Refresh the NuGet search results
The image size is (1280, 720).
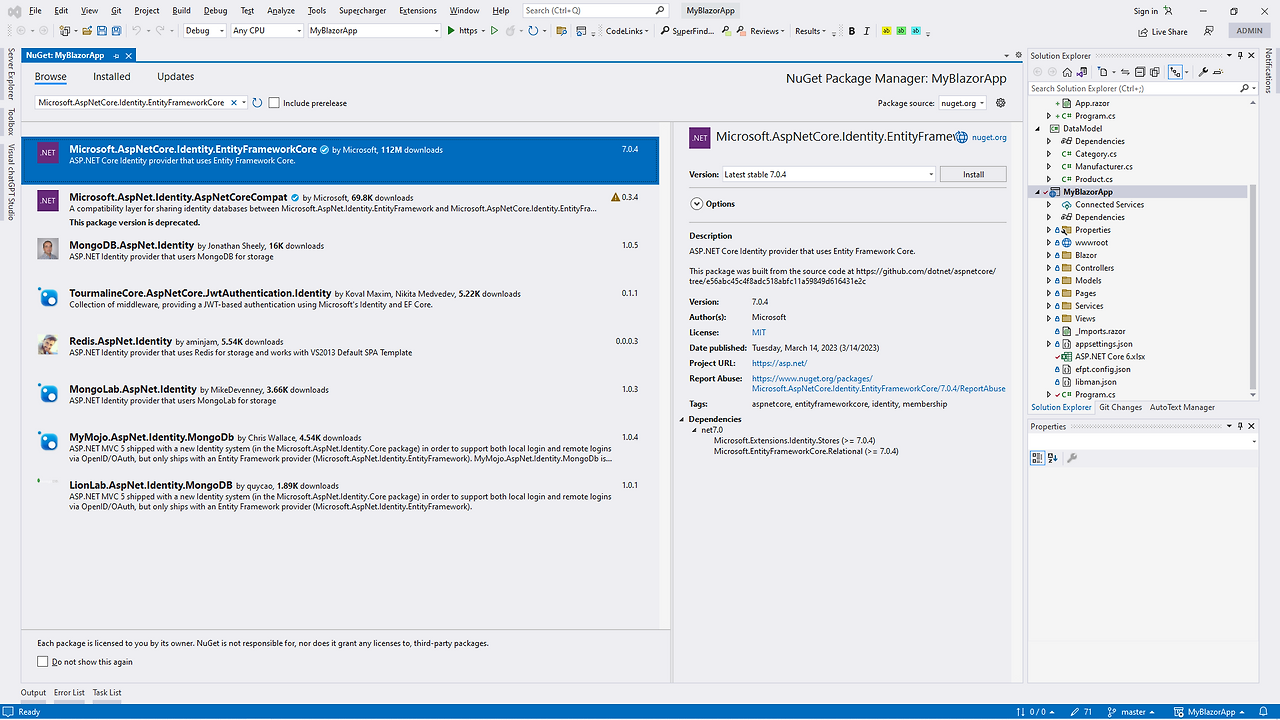(x=256, y=102)
